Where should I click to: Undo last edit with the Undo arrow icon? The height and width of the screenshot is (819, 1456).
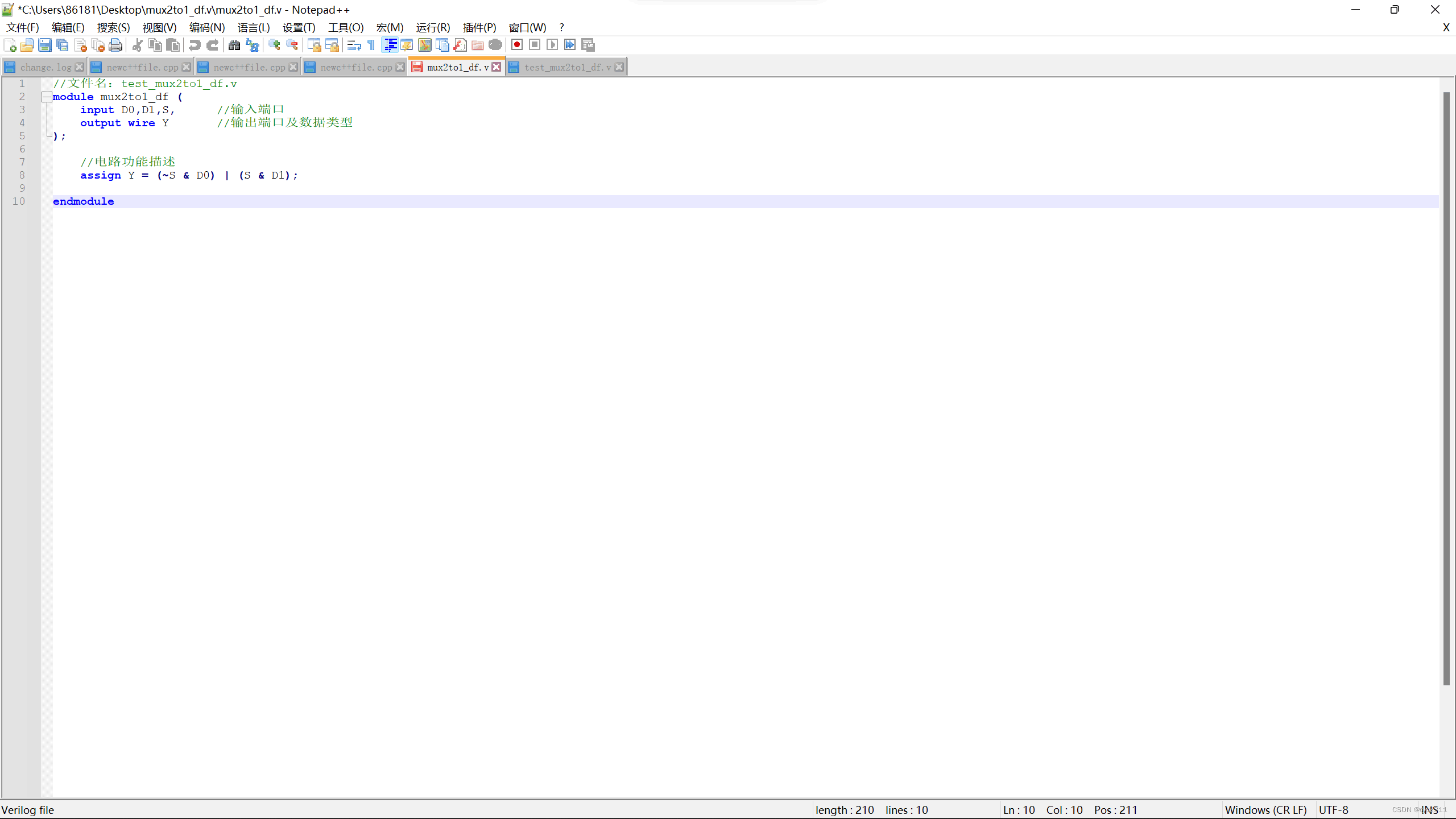194,44
